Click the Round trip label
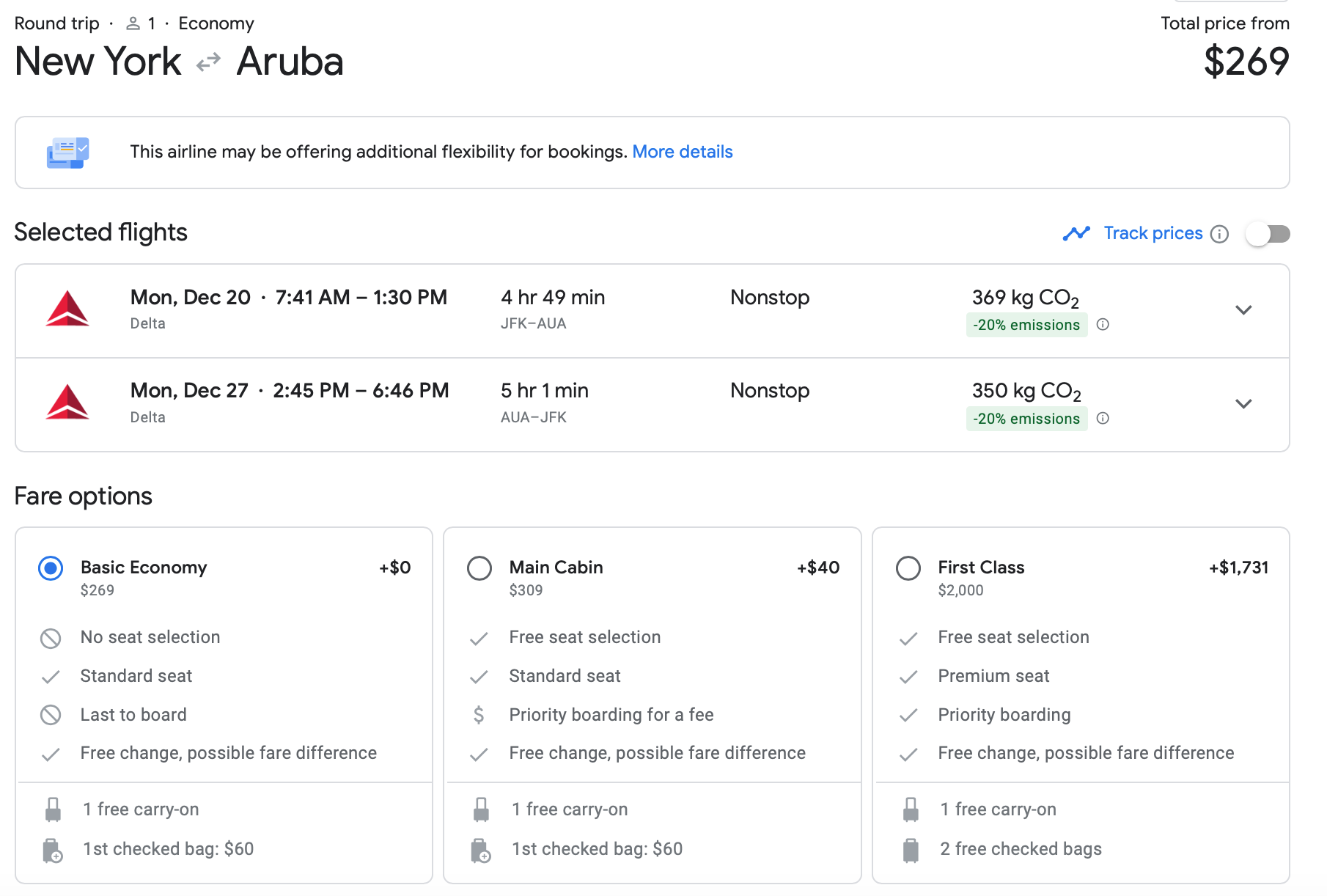The image size is (1327, 896). pyautogui.click(x=57, y=23)
